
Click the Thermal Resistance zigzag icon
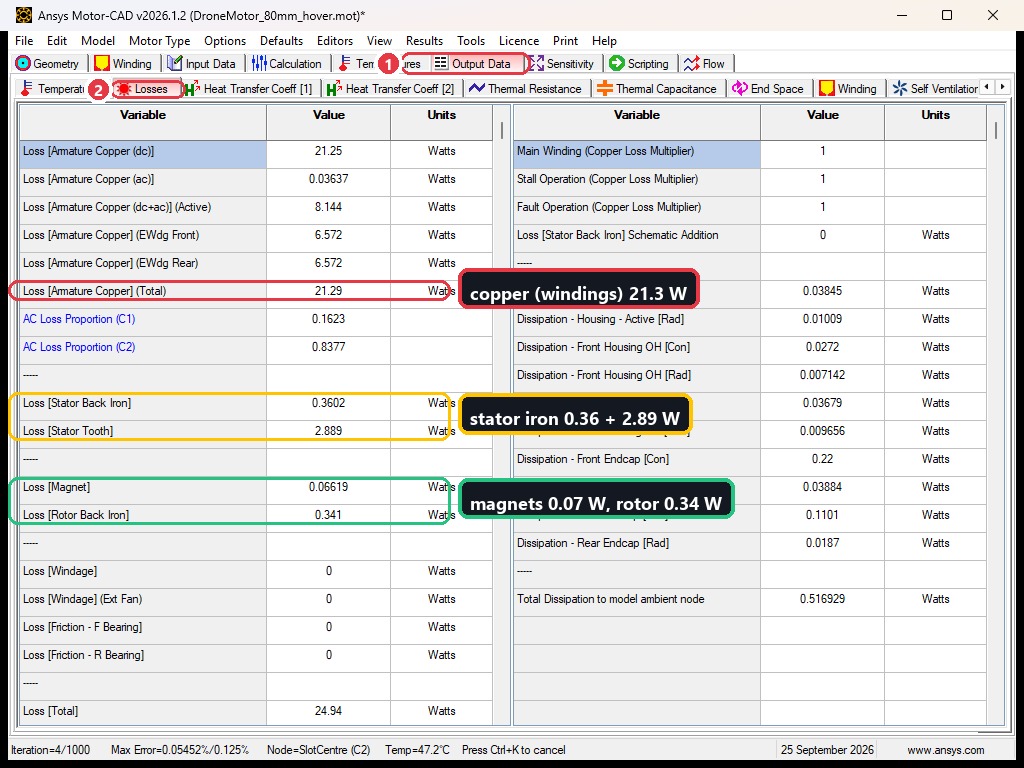(x=477, y=88)
